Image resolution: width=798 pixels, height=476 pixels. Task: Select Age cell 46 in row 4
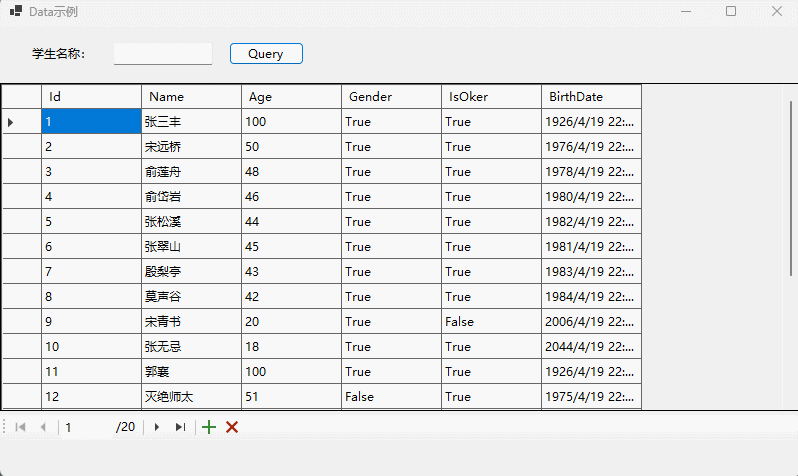coord(291,197)
